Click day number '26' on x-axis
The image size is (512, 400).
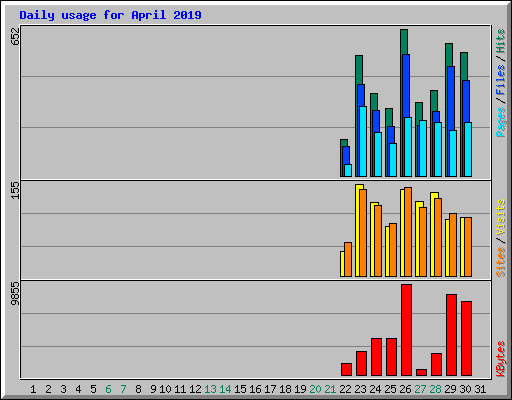tap(405, 389)
